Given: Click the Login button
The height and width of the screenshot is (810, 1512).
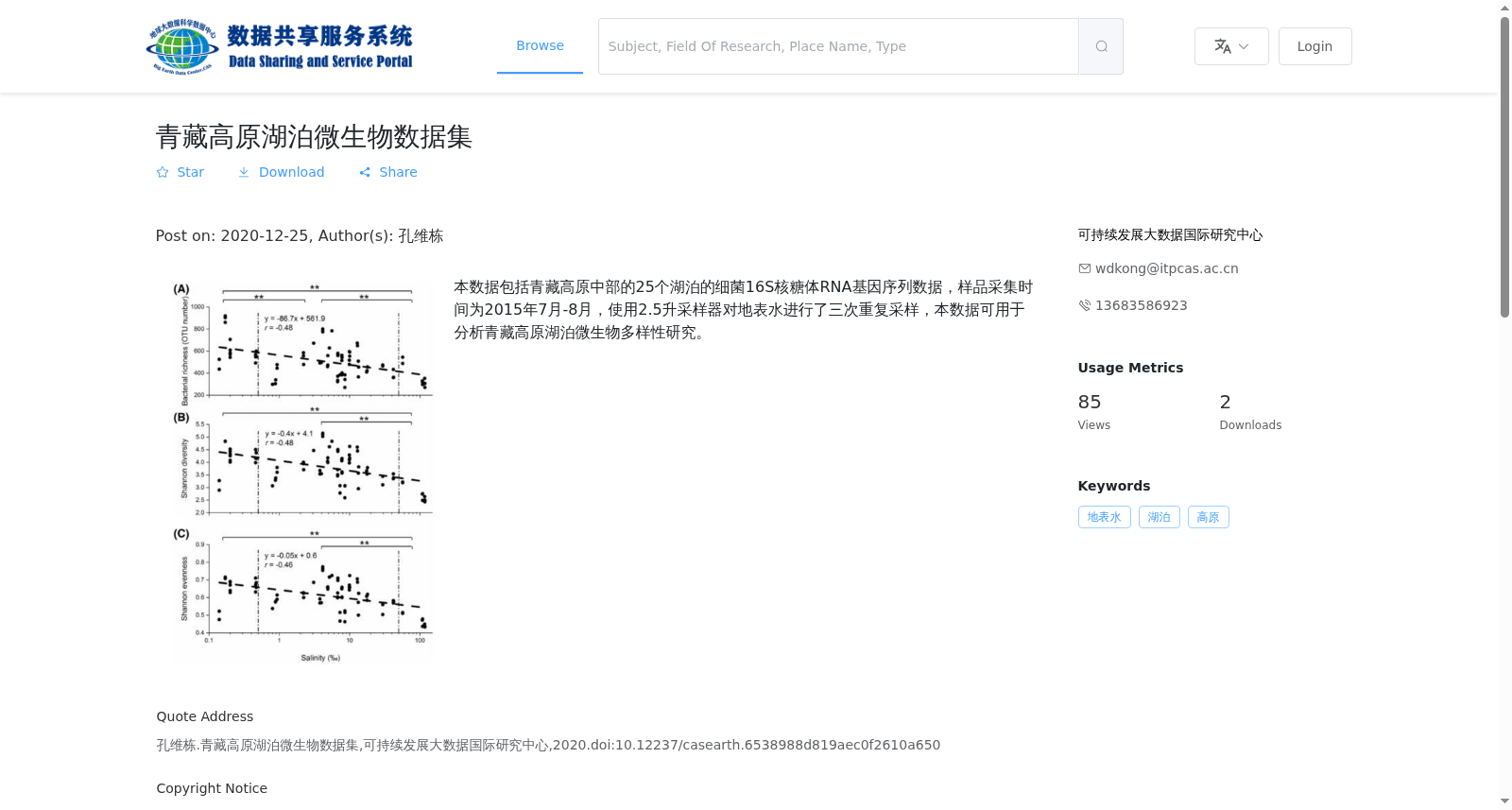Looking at the screenshot, I should 1314,46.
